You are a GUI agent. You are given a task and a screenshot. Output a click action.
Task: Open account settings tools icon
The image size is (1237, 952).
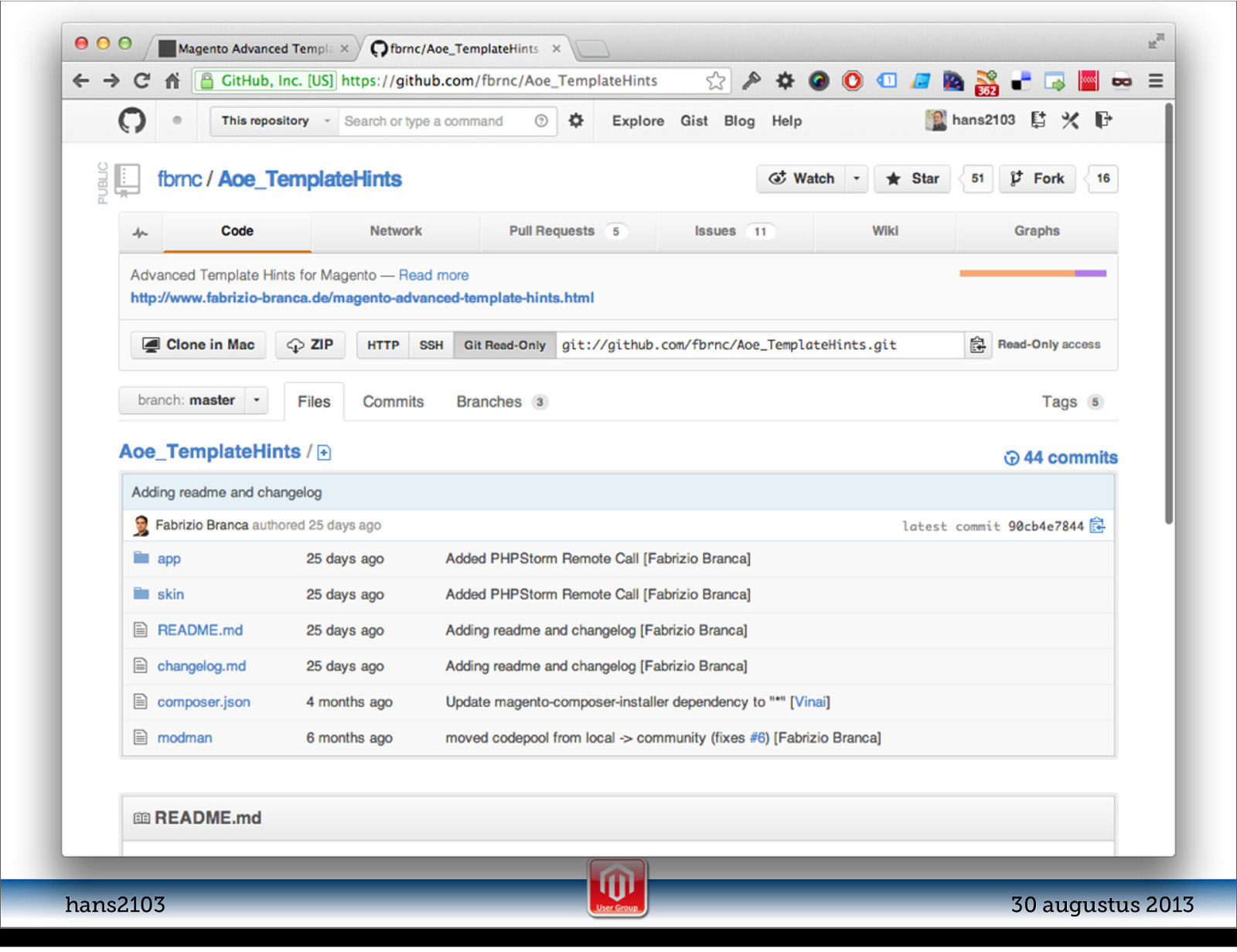point(1070,120)
